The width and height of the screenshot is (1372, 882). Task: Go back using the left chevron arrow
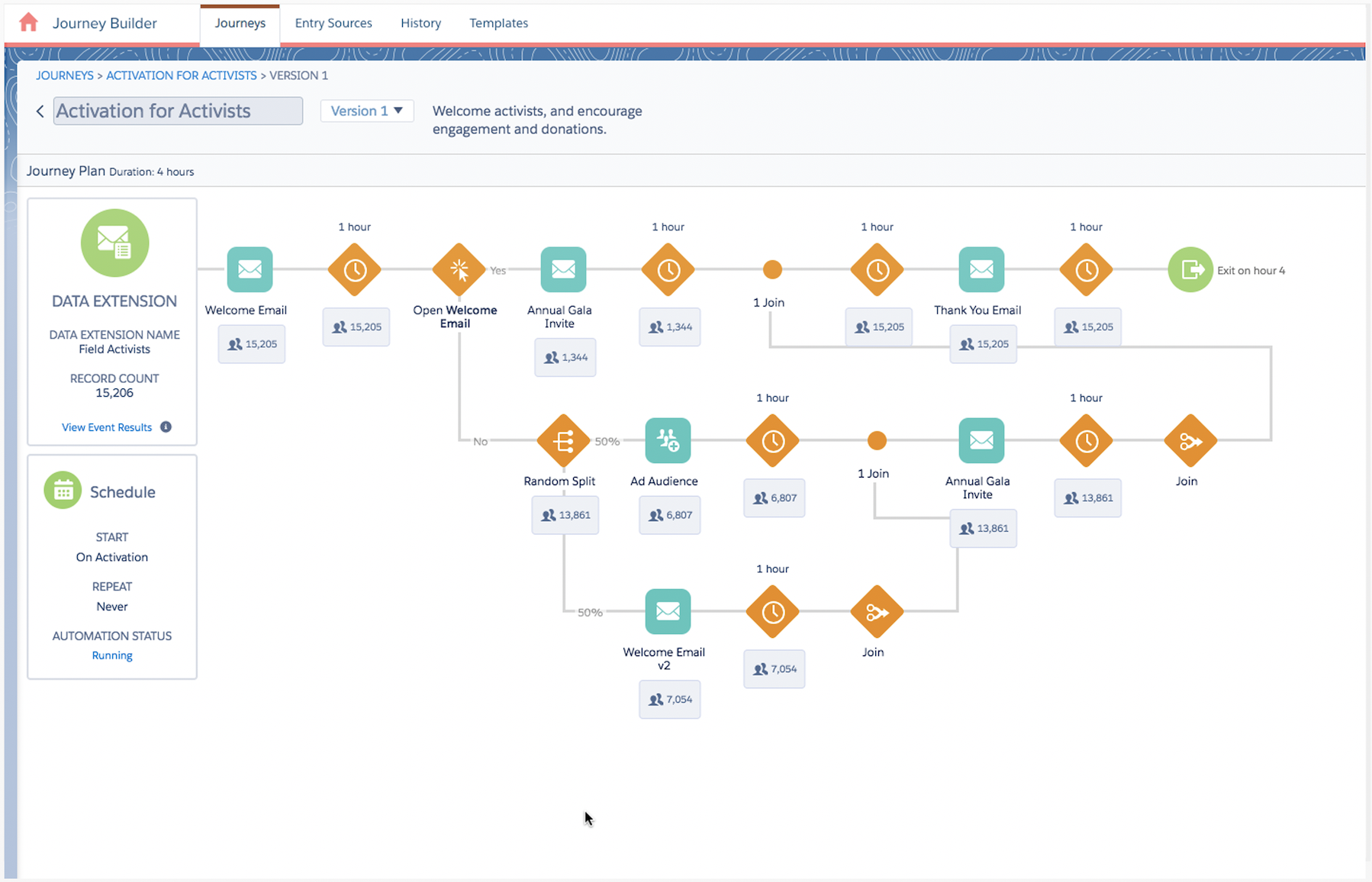click(40, 111)
